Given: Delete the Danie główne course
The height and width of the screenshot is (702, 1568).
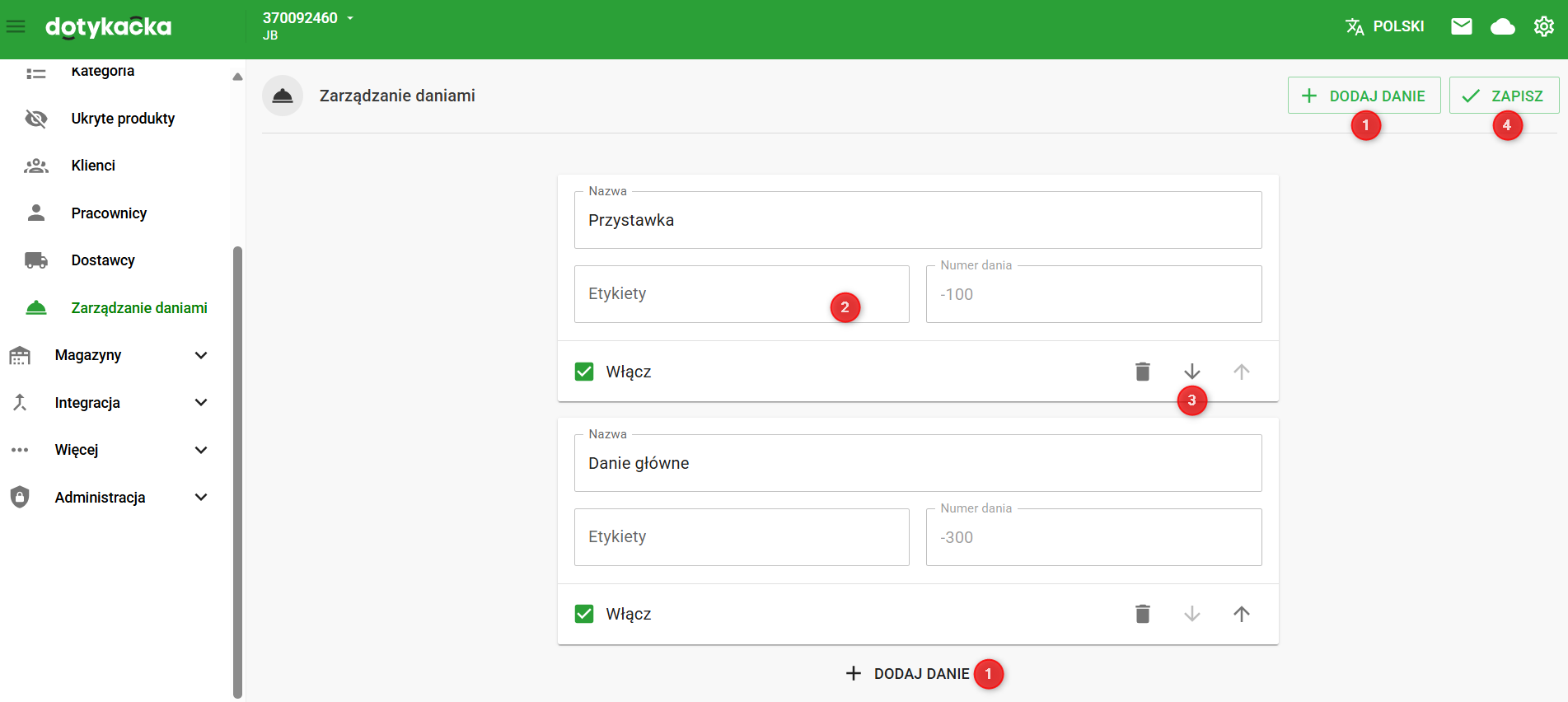Looking at the screenshot, I should click(1142, 614).
